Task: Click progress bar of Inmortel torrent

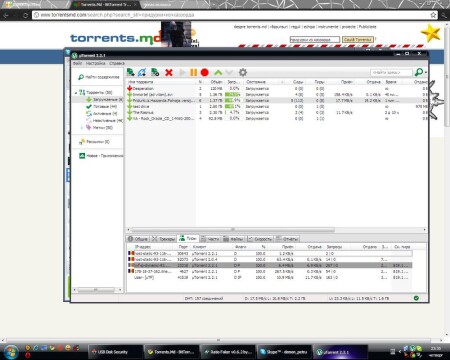Action: pos(233,95)
